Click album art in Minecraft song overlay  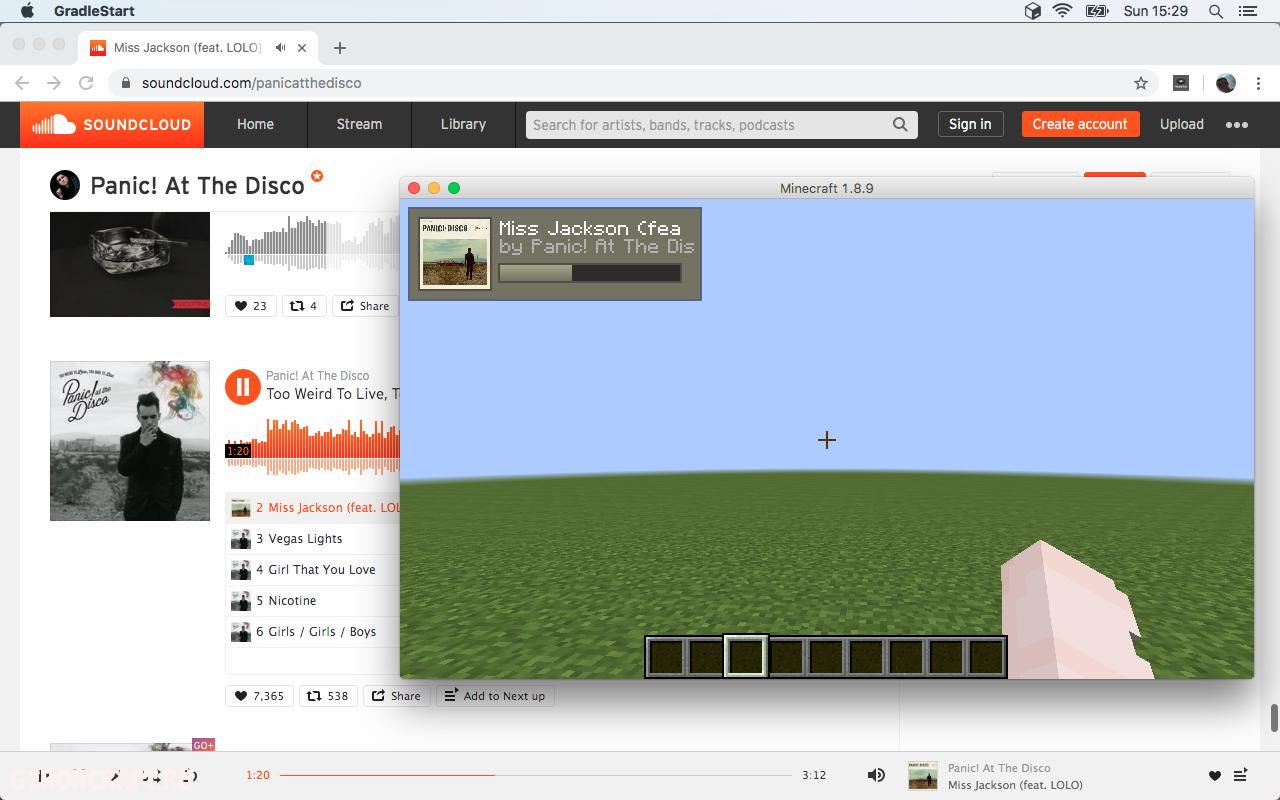click(455, 254)
